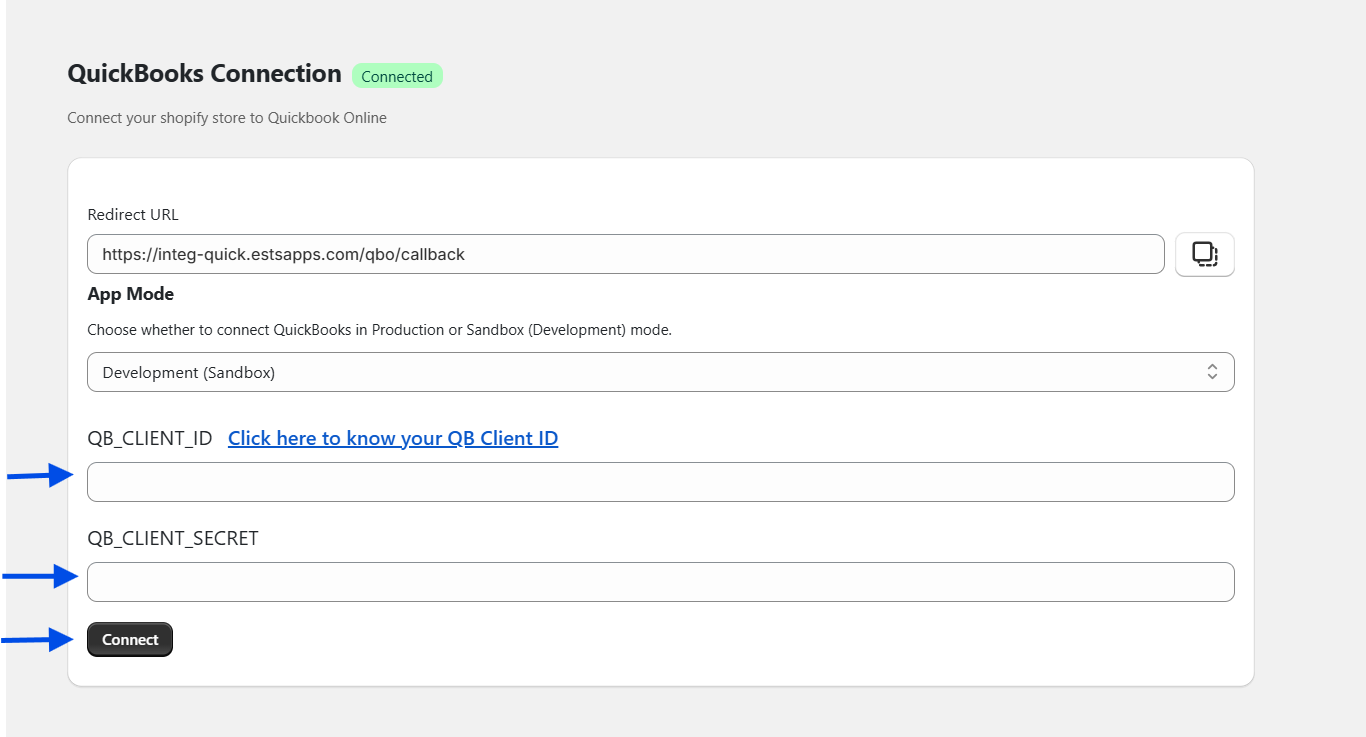Click the blue arrow pointing to Client ID field
This screenshot has width=1366, height=737.
41,477
